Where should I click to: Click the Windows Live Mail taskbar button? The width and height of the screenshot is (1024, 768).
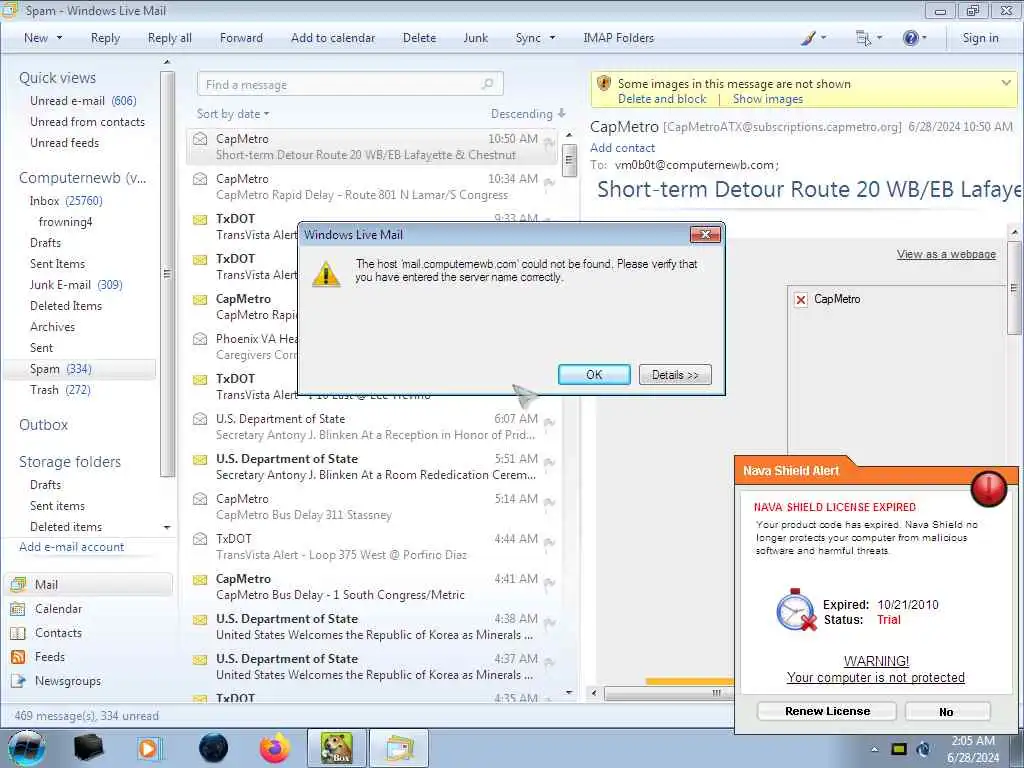click(x=400, y=748)
